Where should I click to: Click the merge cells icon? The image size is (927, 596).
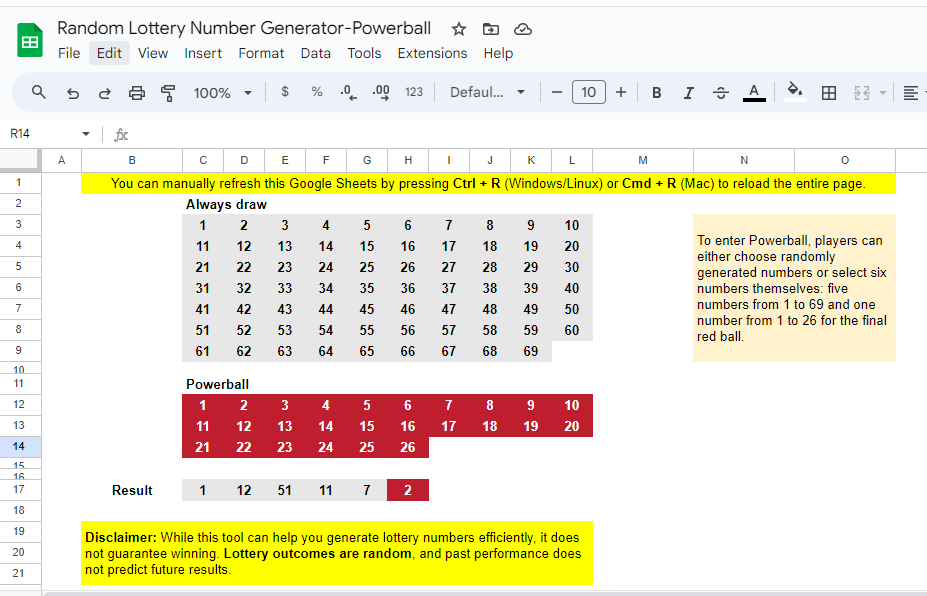[x=861, y=93]
